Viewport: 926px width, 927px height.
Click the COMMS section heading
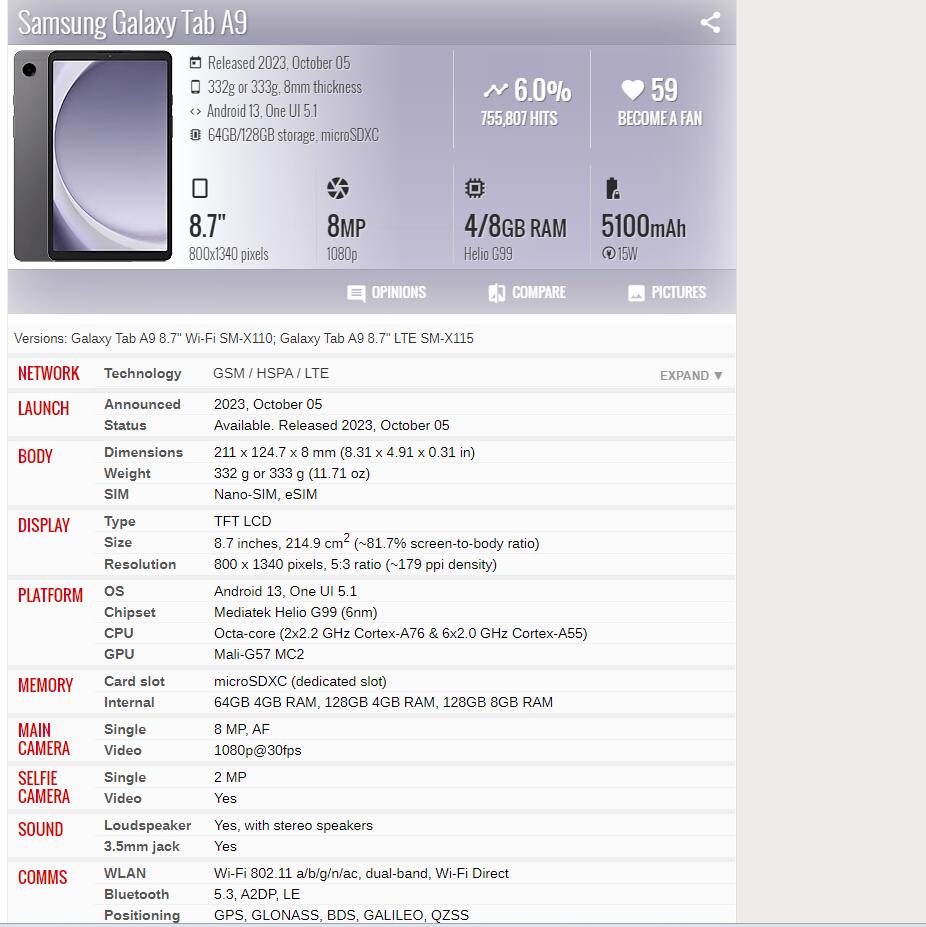coord(43,877)
